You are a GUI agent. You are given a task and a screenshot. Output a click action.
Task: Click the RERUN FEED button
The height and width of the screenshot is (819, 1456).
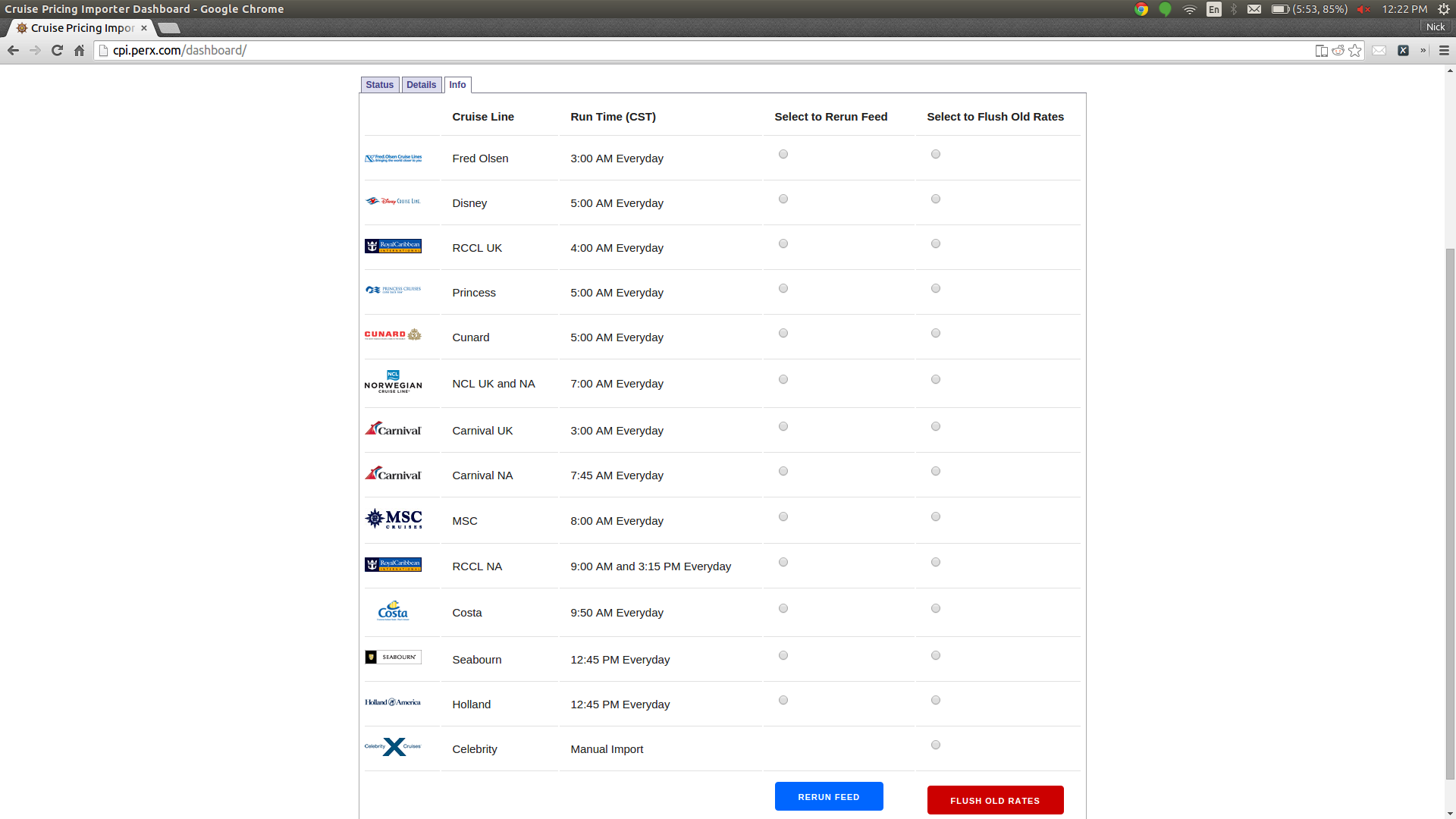point(829,797)
